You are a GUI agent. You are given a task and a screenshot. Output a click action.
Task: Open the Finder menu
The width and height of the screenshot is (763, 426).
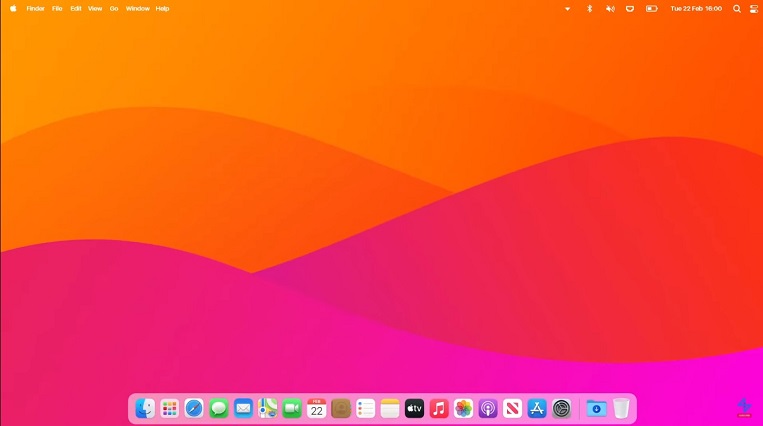36,8
